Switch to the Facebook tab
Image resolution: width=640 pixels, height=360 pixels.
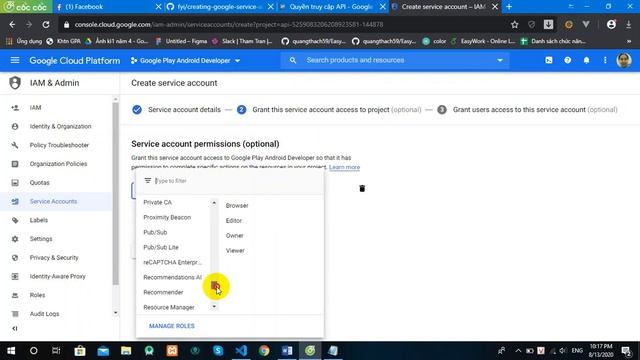coord(108,7)
